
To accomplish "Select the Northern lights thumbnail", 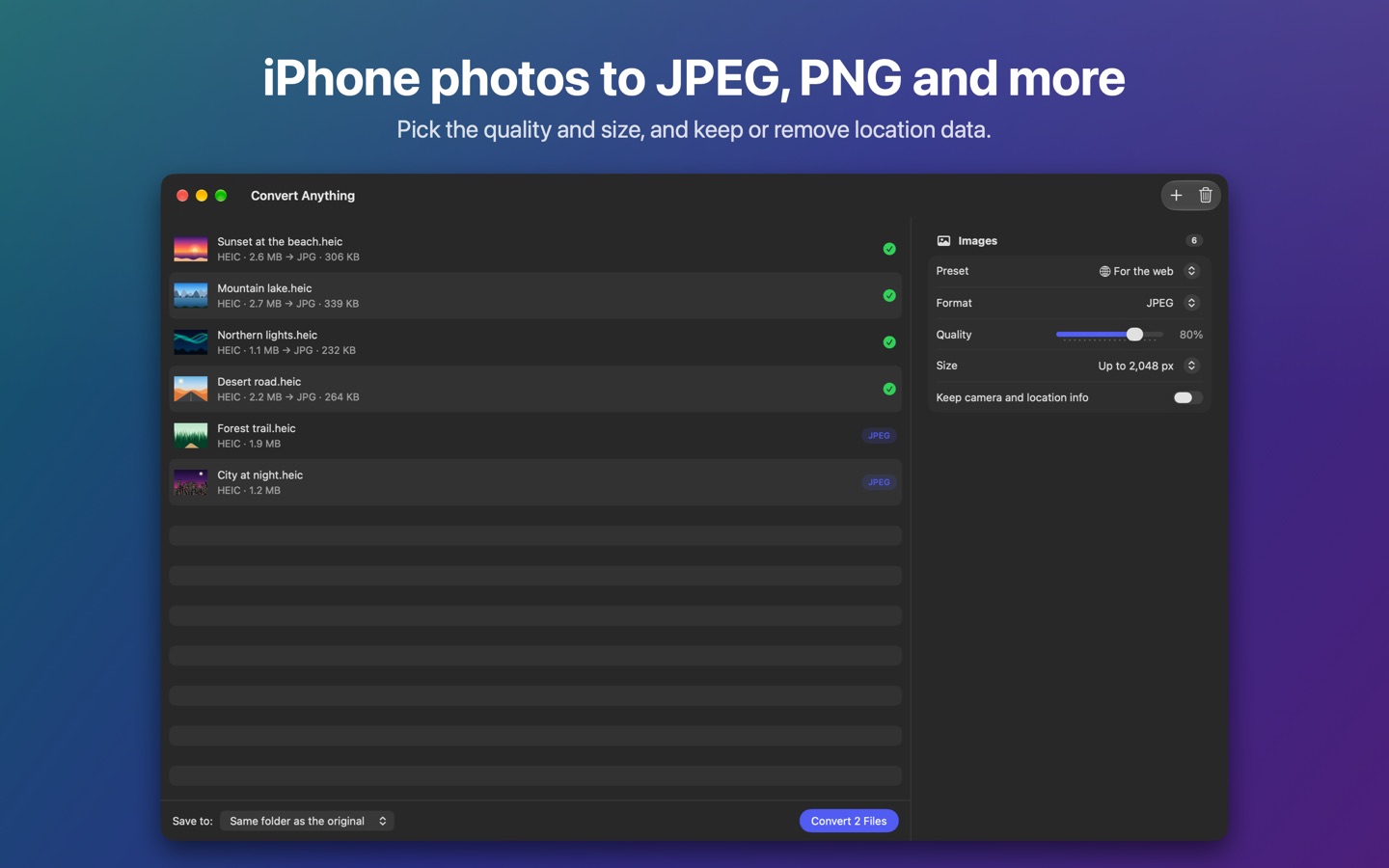I will [x=191, y=342].
